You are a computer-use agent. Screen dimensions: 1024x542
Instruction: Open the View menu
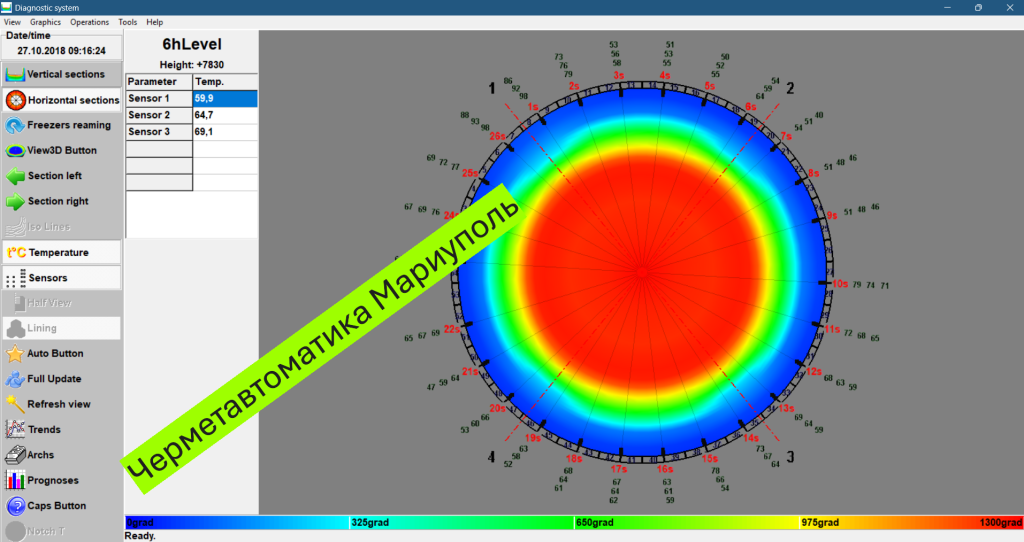coord(12,22)
